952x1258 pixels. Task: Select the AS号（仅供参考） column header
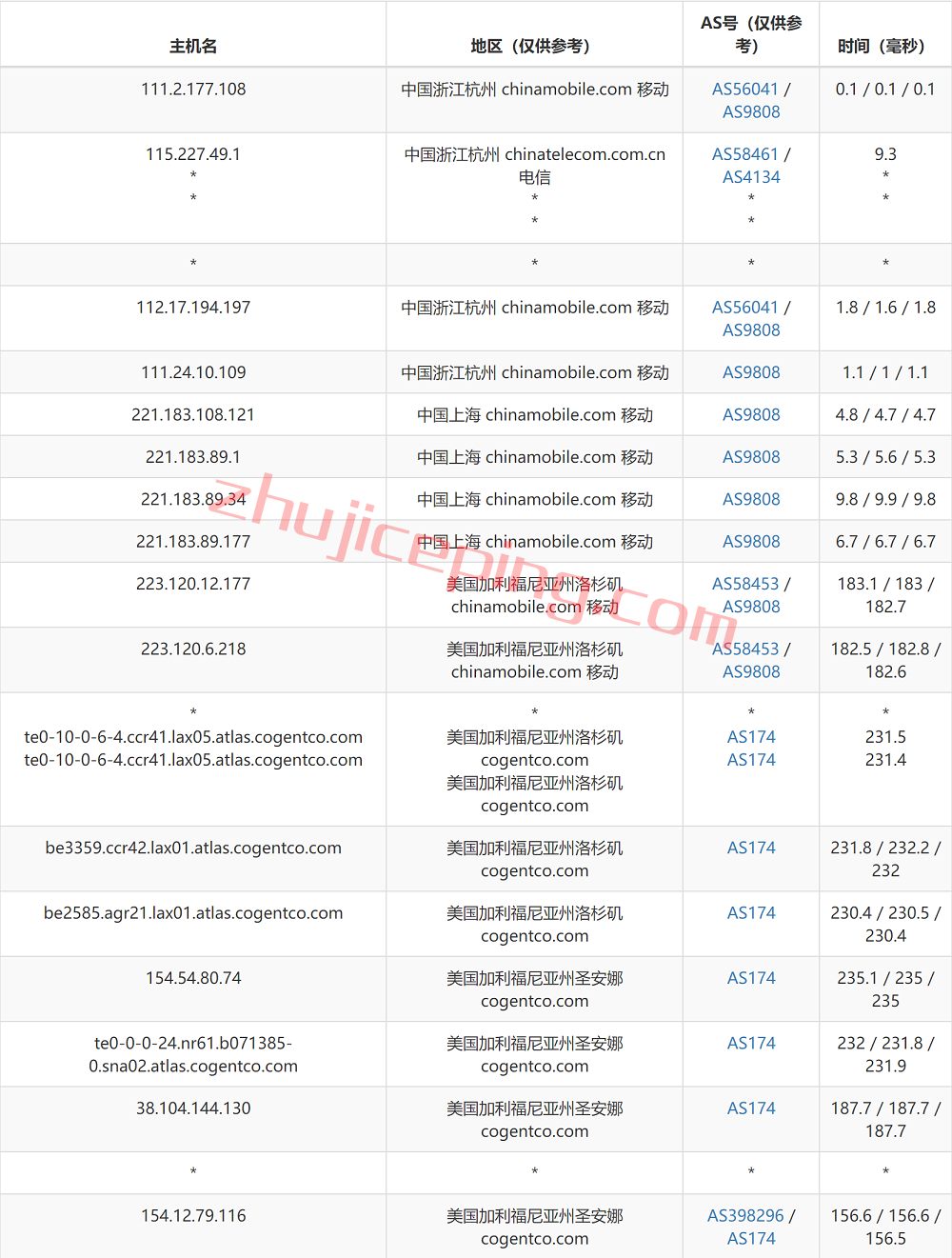(x=751, y=34)
